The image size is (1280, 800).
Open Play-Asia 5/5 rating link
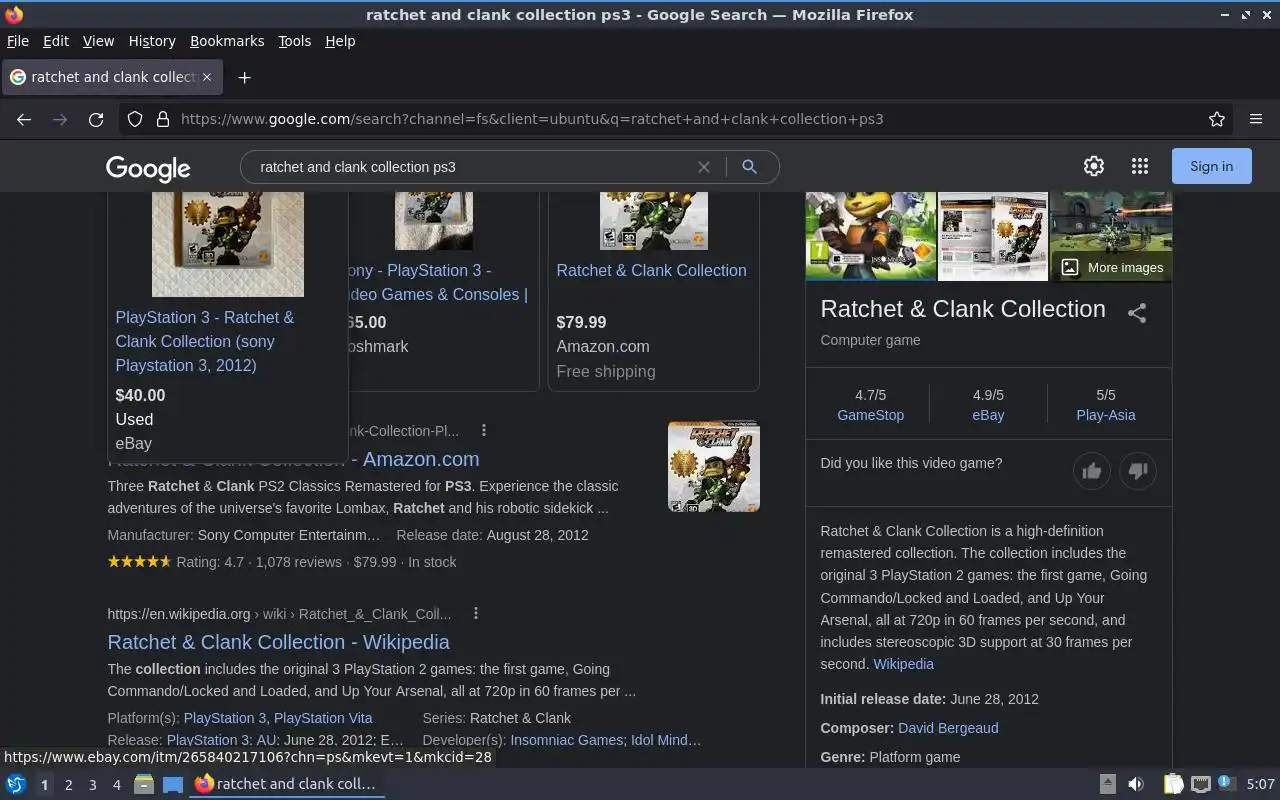(1106, 415)
